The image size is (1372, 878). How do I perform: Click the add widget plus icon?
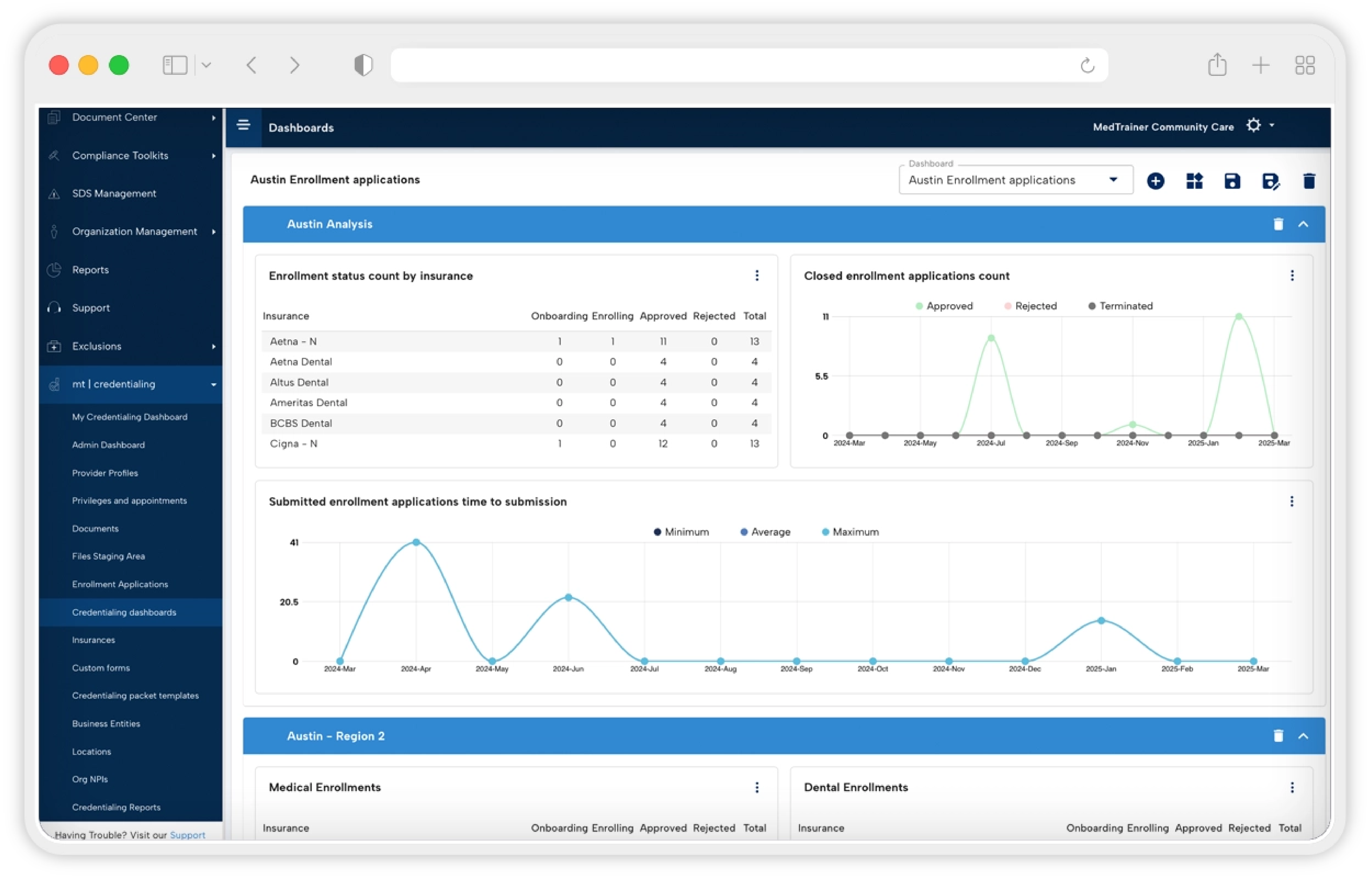pos(1155,181)
